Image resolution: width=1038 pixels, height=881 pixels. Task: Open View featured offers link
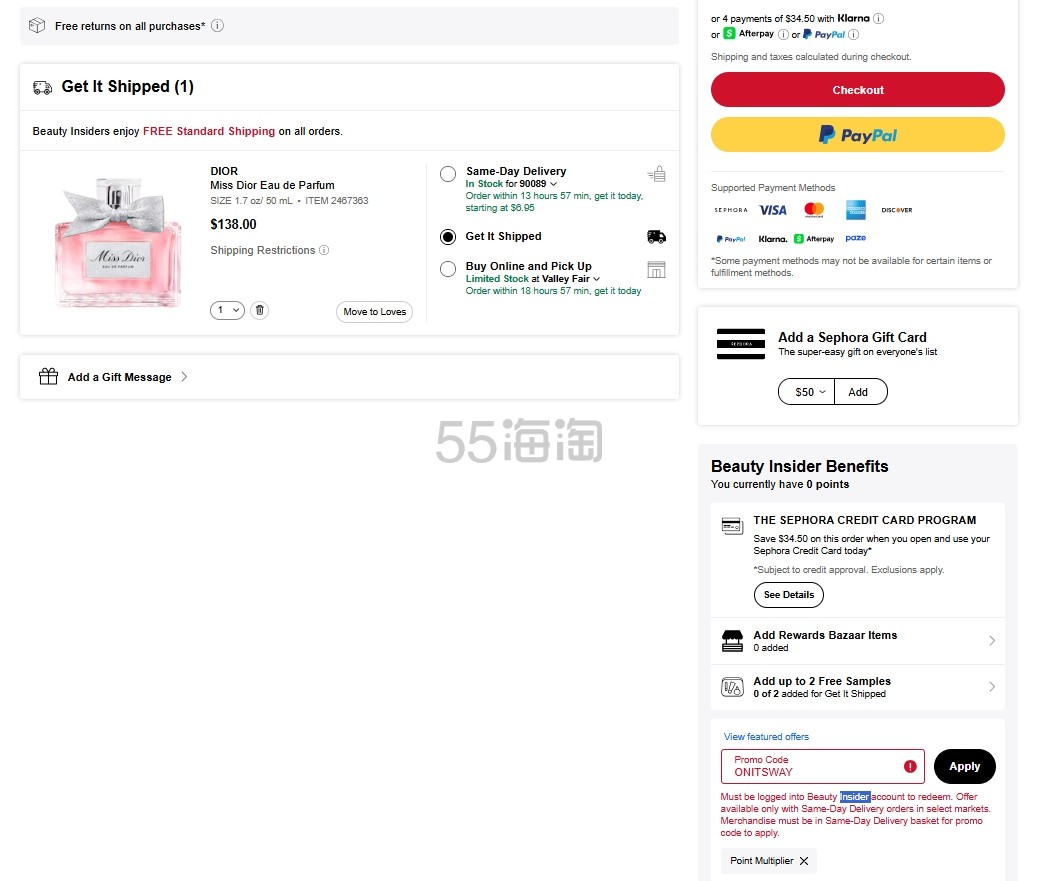pyautogui.click(x=766, y=737)
